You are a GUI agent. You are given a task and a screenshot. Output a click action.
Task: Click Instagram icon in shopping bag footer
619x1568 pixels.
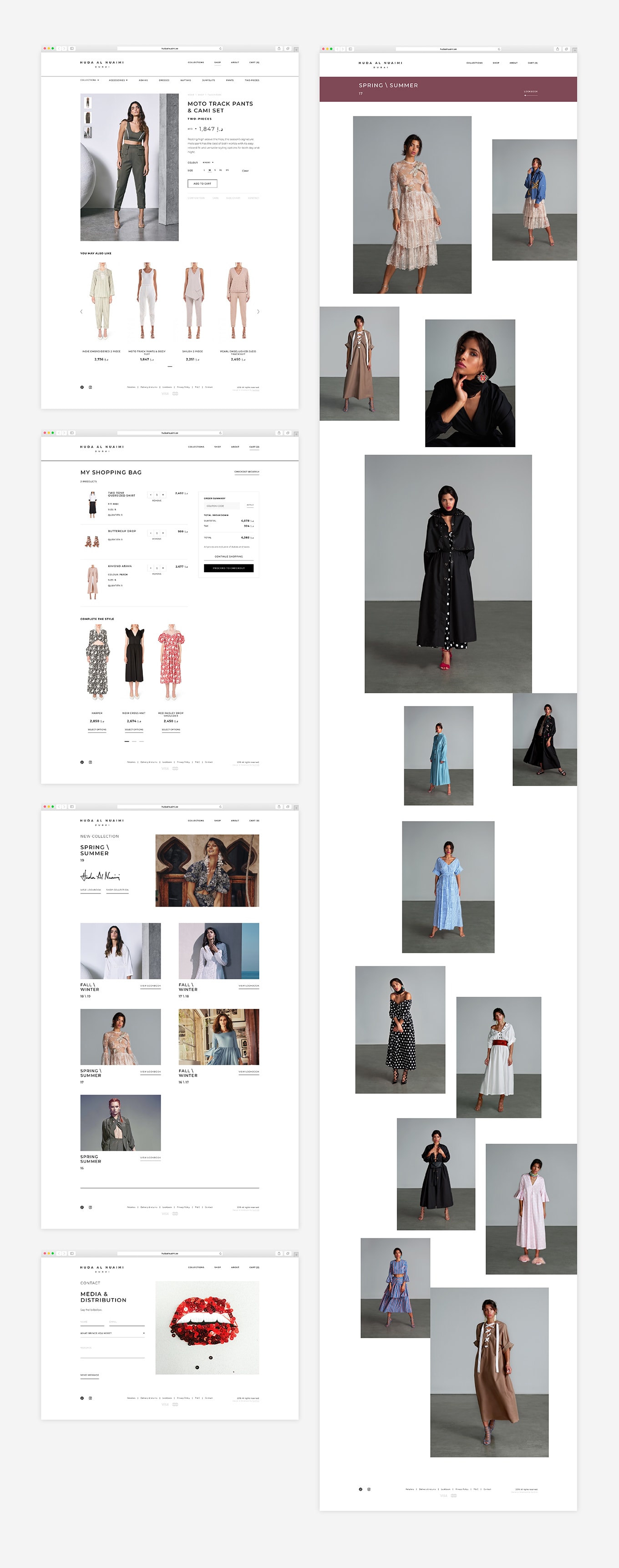[x=90, y=762]
